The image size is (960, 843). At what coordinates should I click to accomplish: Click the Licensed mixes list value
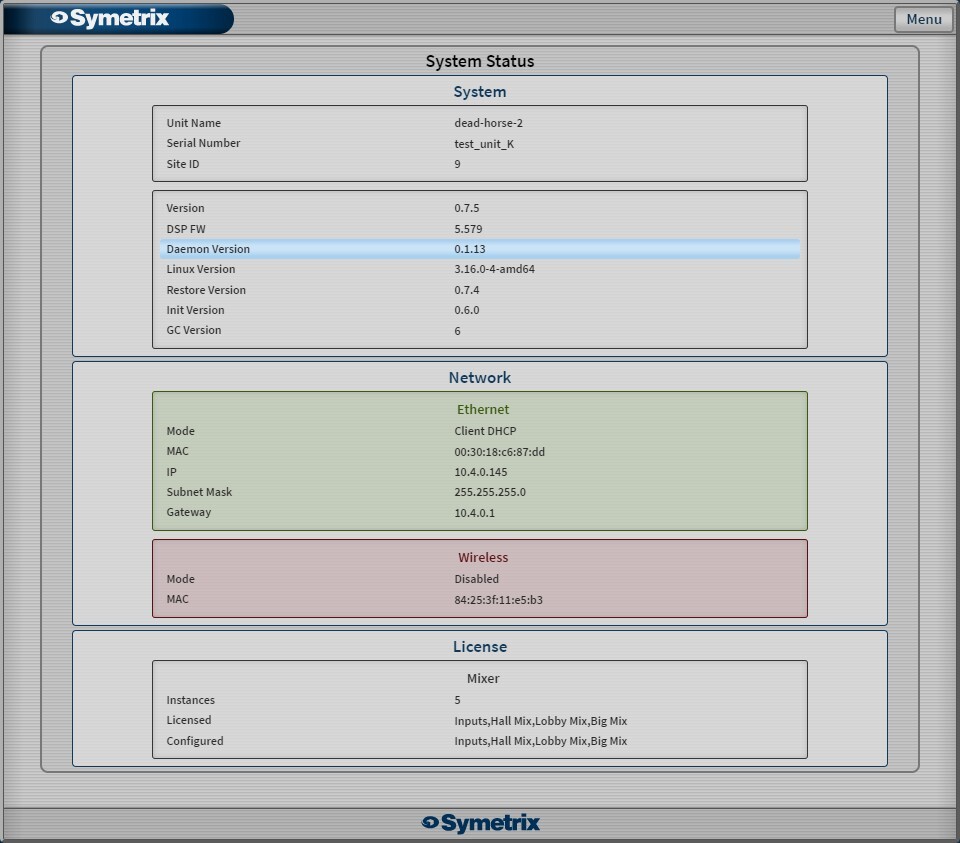(540, 721)
